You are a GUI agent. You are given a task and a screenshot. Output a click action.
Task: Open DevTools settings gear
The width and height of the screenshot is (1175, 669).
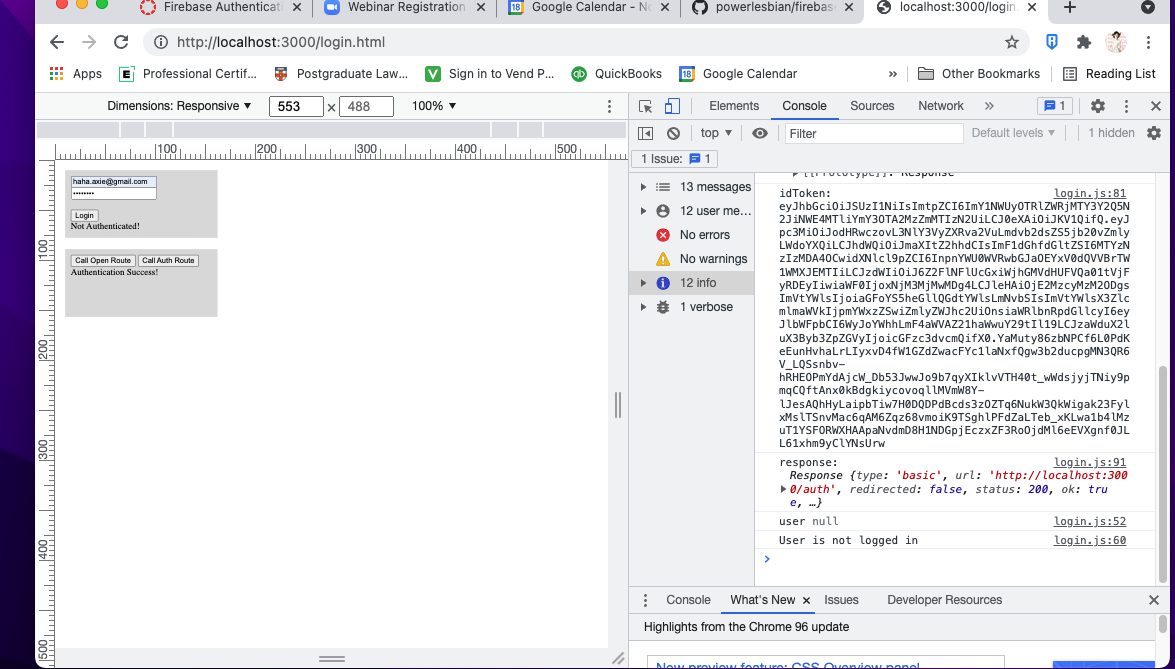(x=1097, y=105)
